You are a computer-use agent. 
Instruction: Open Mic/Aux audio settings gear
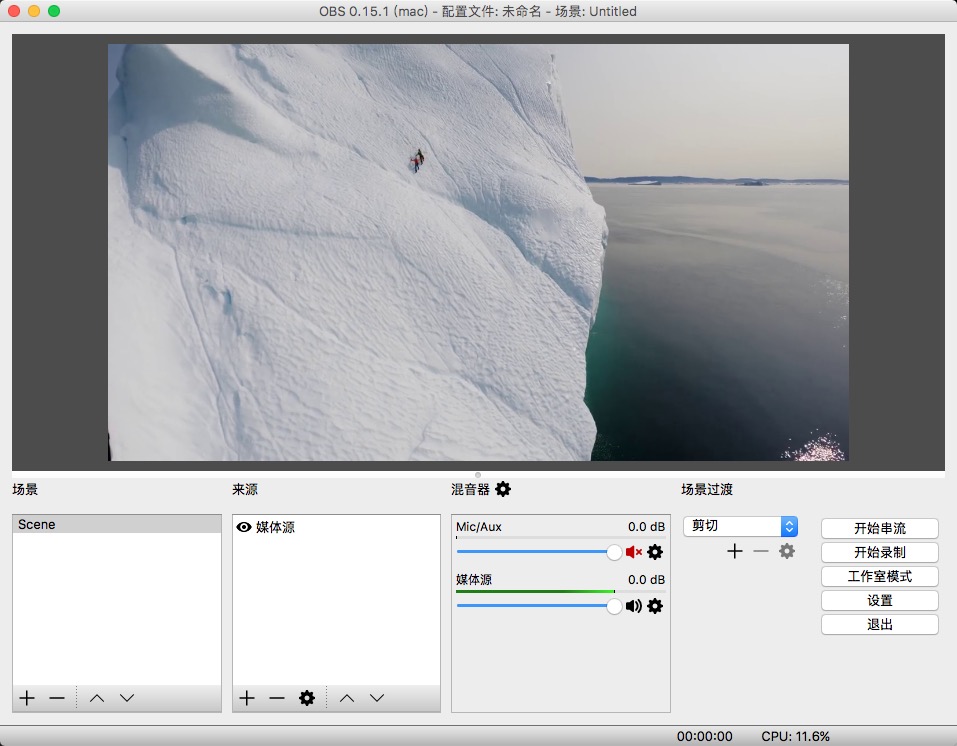coord(655,552)
